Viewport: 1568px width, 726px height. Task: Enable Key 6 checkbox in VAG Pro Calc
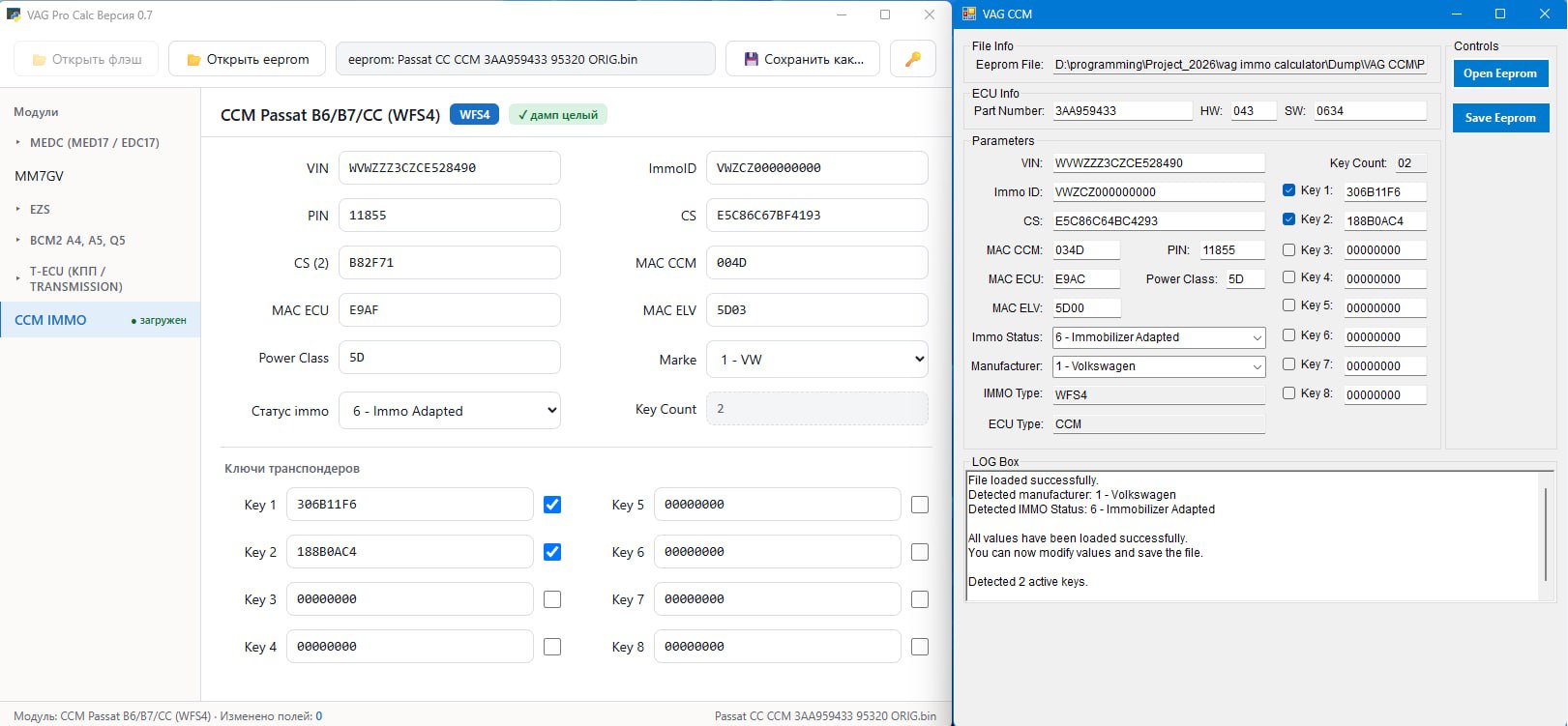click(920, 552)
